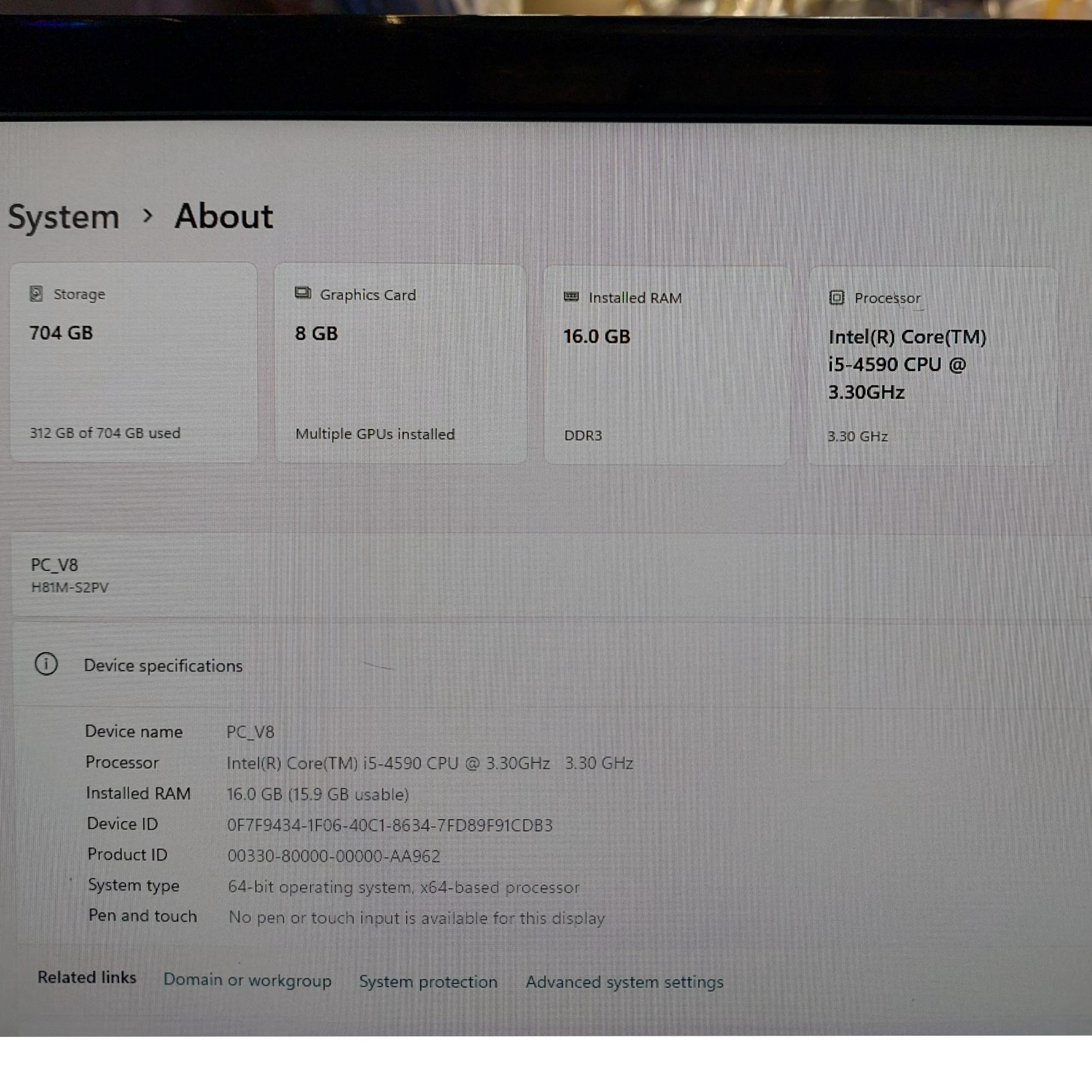Click the Product ID value 00330-80000
The height and width of the screenshot is (1092, 1092).
pyautogui.click(x=333, y=856)
